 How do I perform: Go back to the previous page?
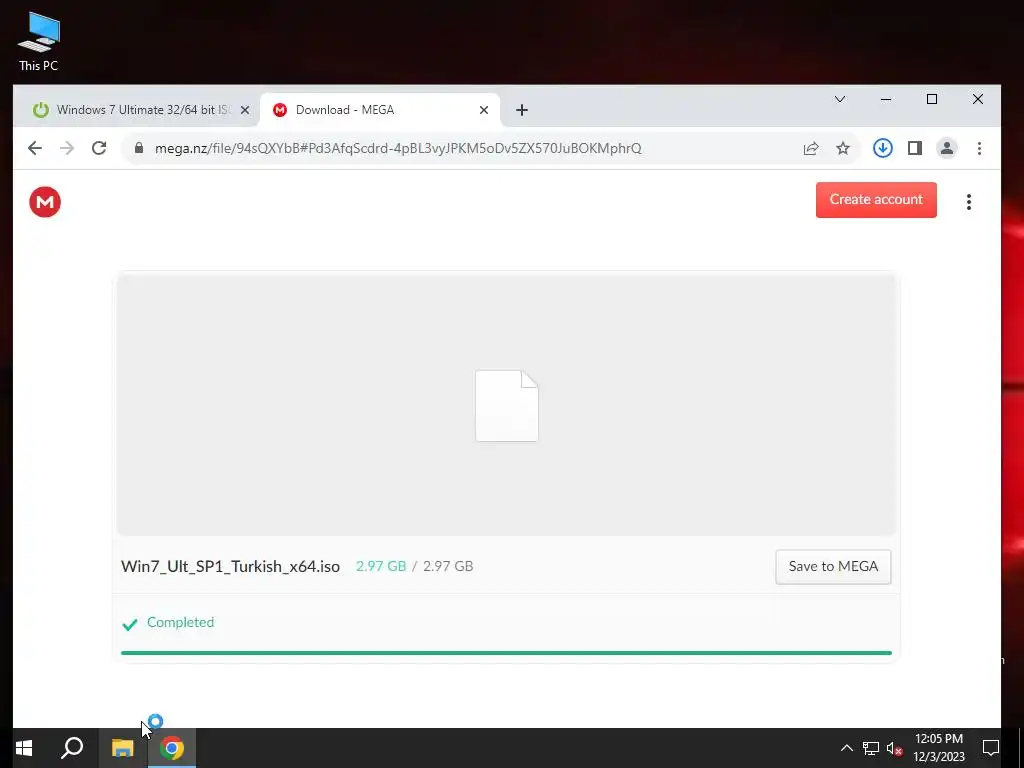click(x=35, y=148)
